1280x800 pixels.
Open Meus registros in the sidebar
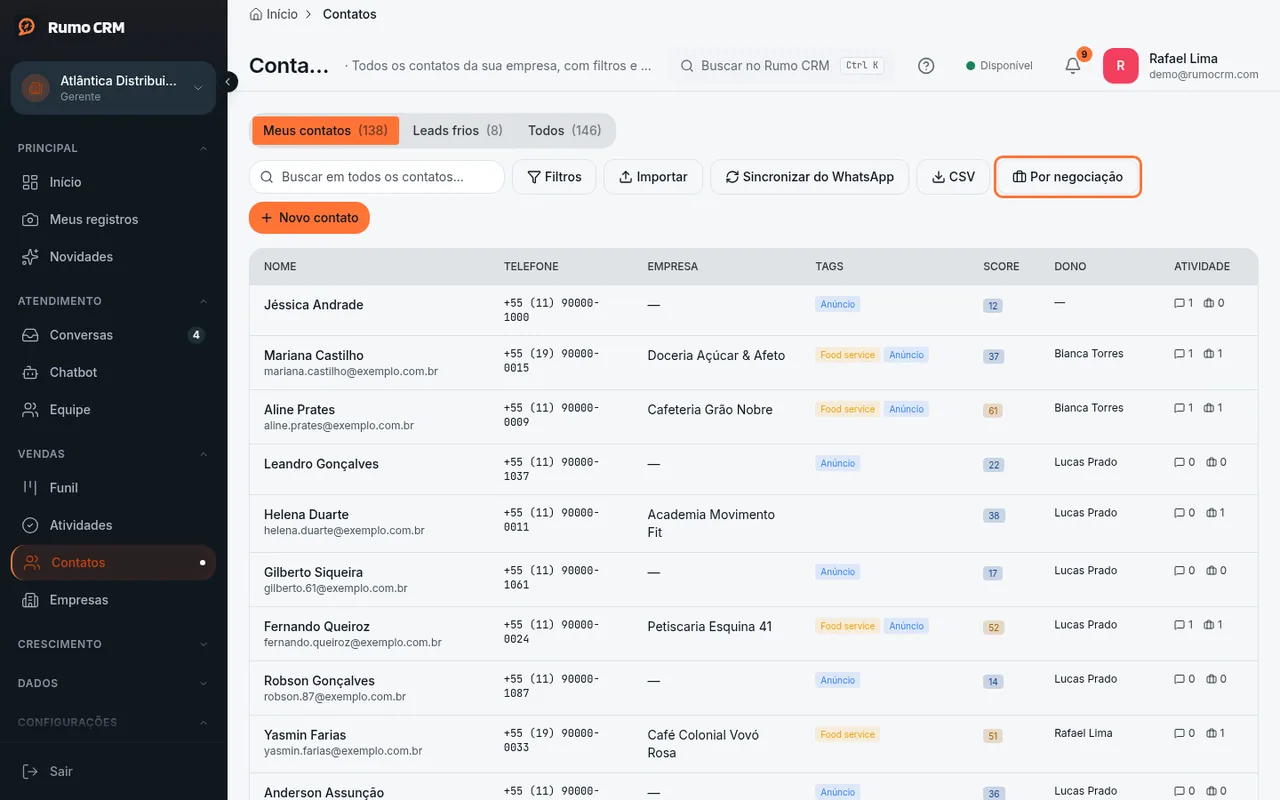click(113, 219)
